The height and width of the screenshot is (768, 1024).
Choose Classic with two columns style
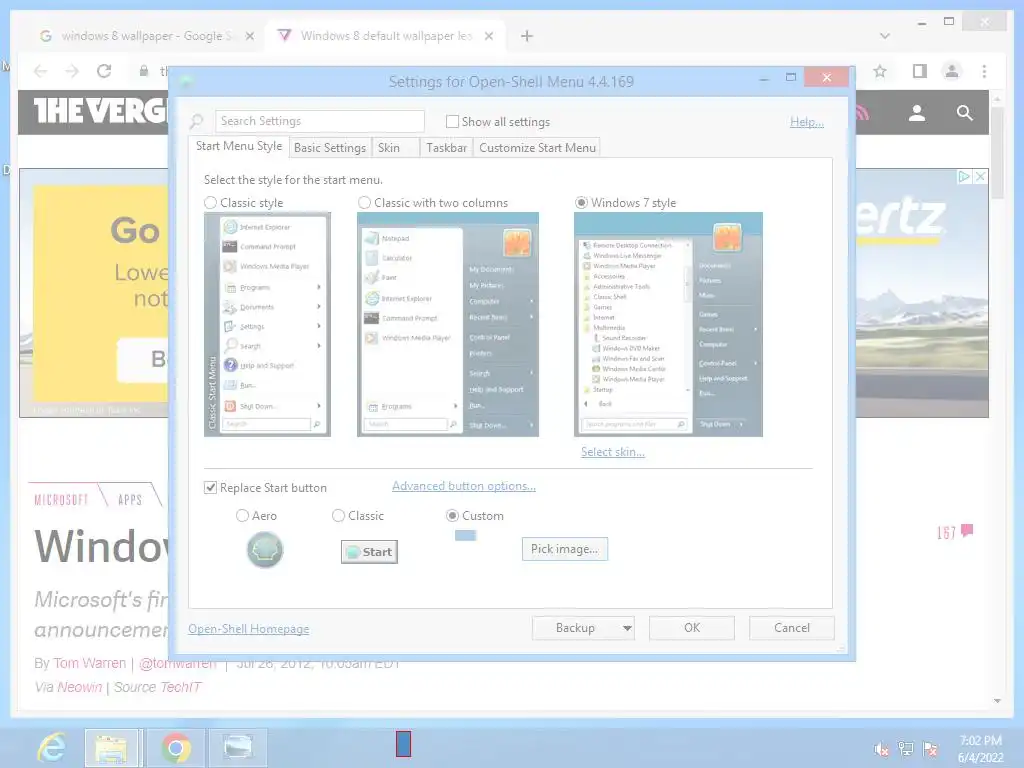pyautogui.click(x=364, y=202)
